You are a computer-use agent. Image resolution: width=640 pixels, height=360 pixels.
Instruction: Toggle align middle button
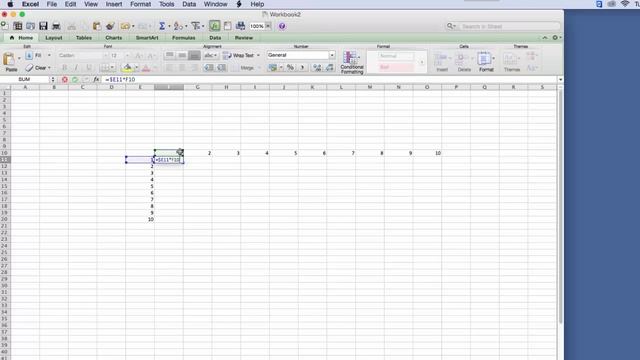[x=182, y=55]
